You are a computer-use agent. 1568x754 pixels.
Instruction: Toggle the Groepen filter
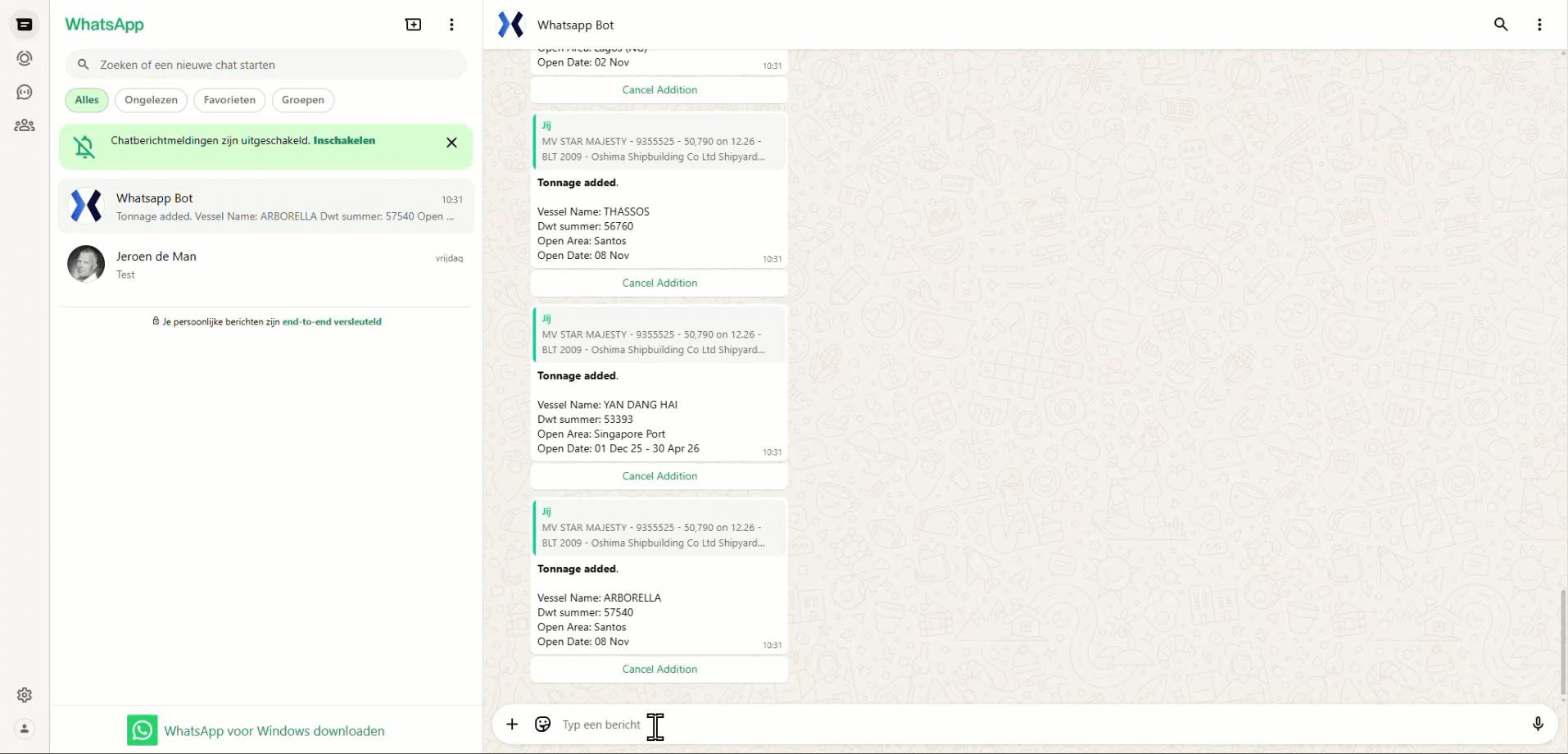[x=302, y=100]
